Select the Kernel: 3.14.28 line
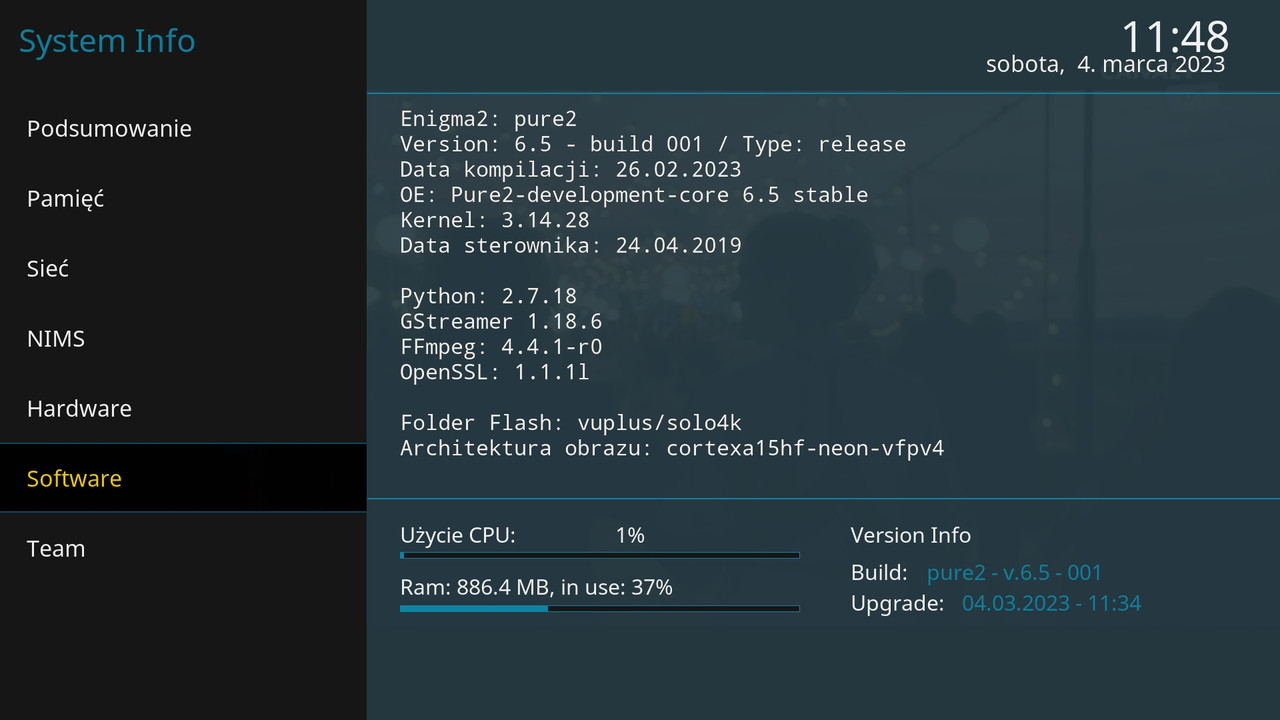 point(495,220)
